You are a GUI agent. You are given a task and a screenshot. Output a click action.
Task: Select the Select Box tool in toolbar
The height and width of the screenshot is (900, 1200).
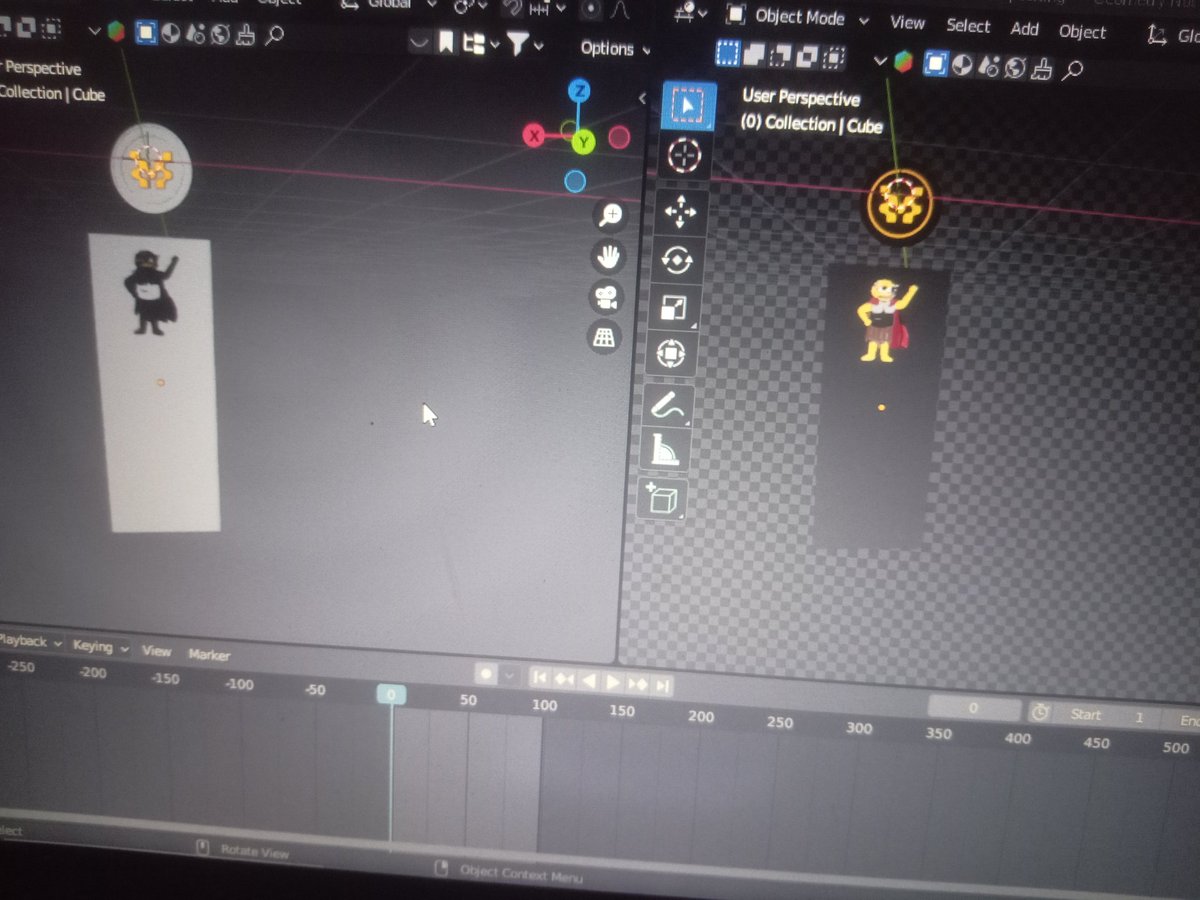pyautogui.click(x=689, y=105)
